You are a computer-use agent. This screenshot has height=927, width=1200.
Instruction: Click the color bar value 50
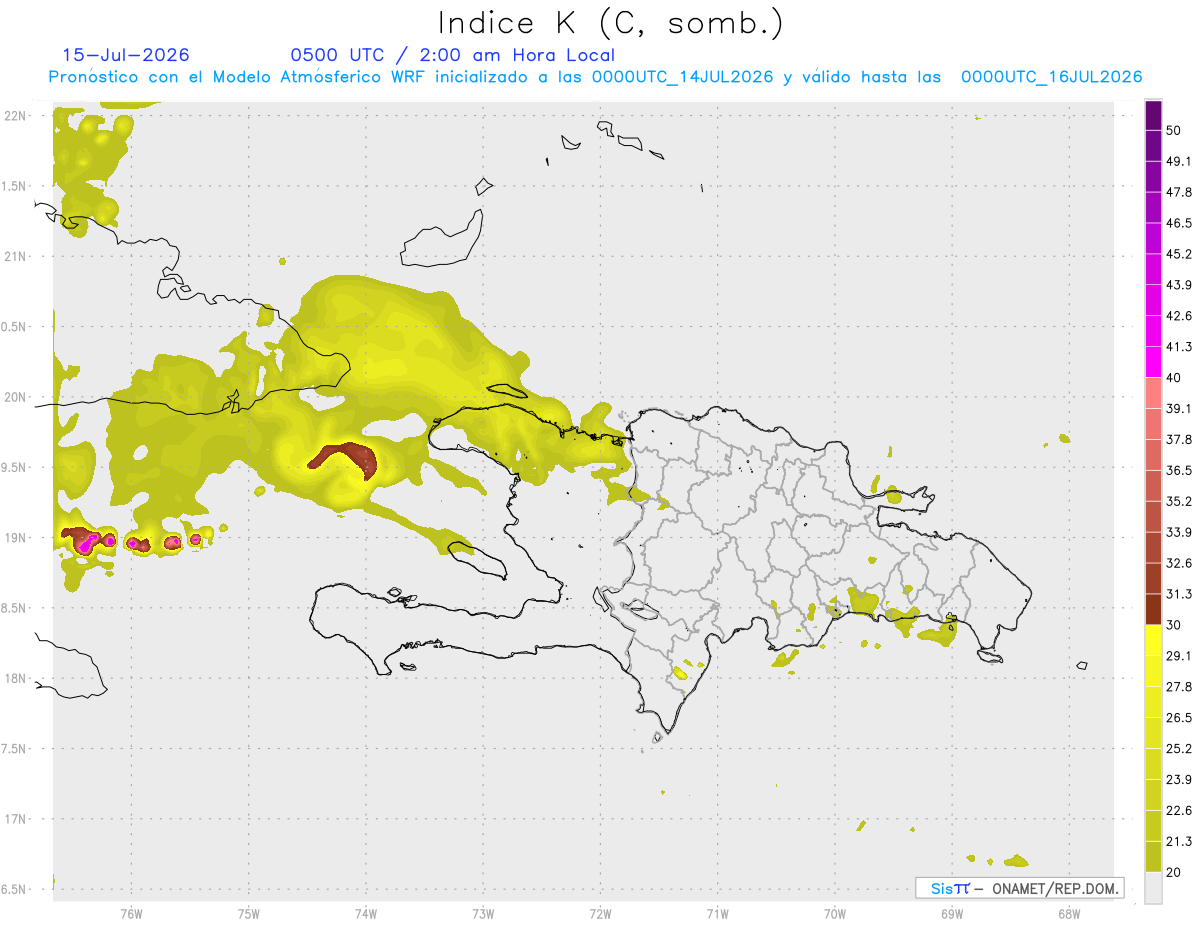point(1173,130)
